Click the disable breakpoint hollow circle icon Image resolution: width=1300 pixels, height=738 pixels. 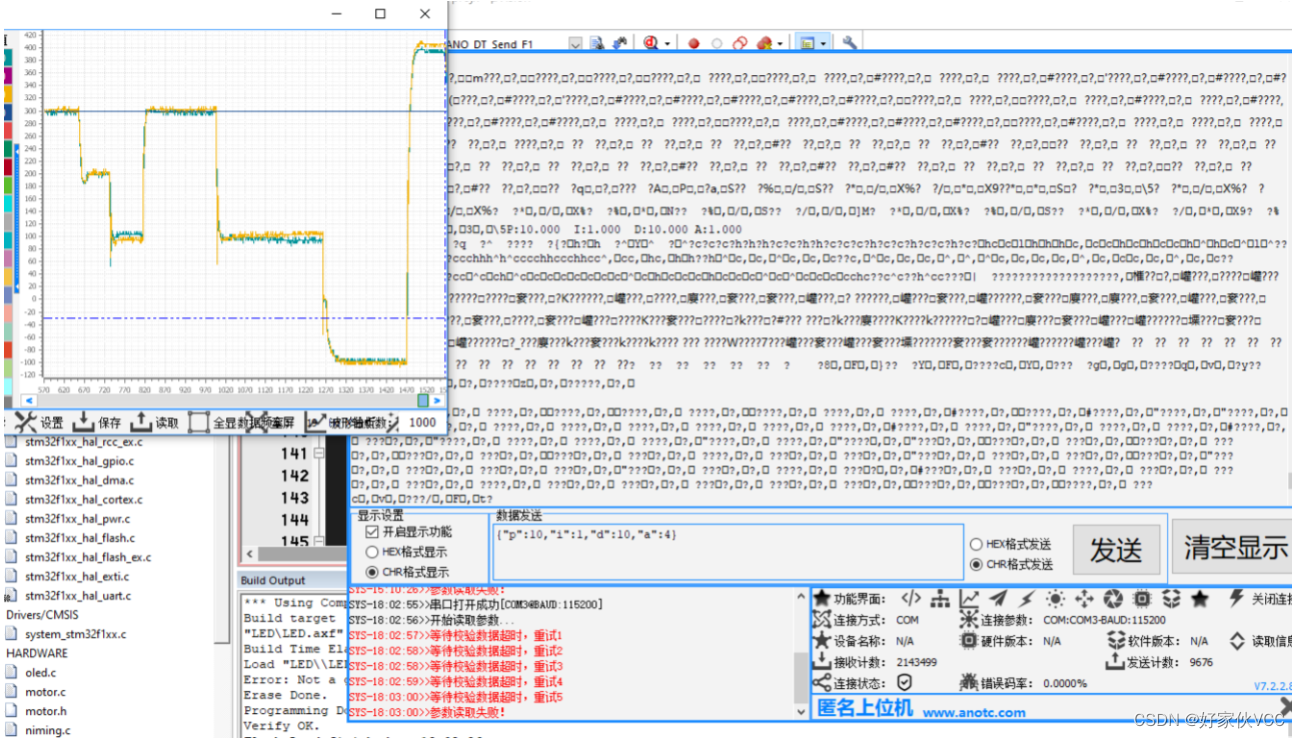(716, 44)
